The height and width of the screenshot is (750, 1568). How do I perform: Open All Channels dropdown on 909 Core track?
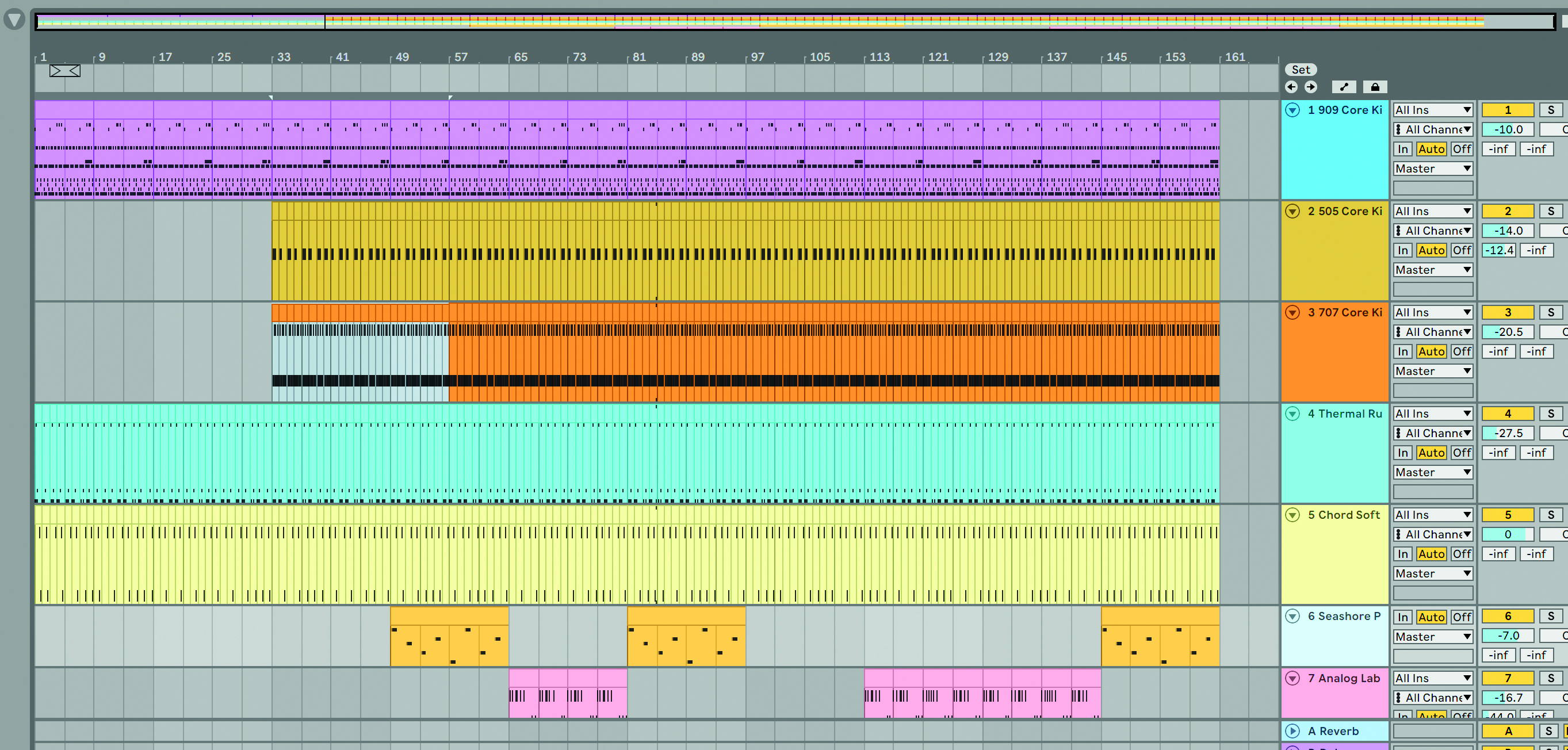click(x=1433, y=129)
